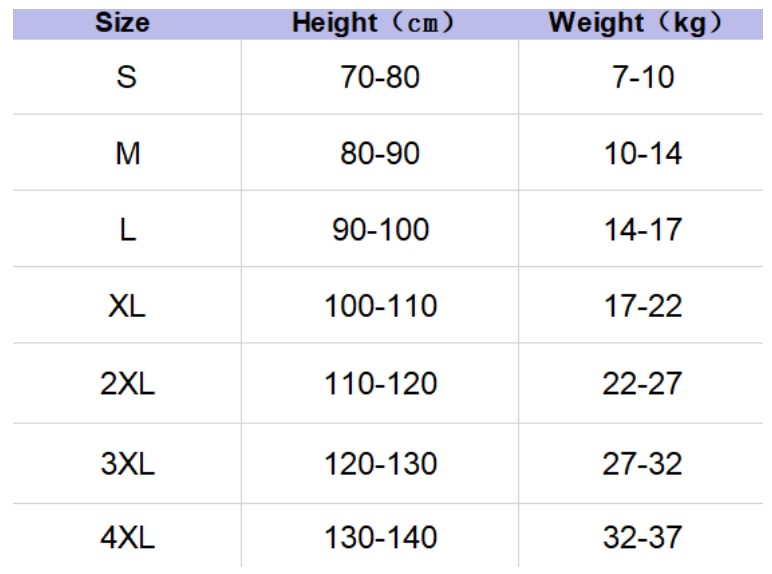Click the 130-140 height cell
Image resolution: width=772 pixels, height=574 pixels.
tap(380, 538)
